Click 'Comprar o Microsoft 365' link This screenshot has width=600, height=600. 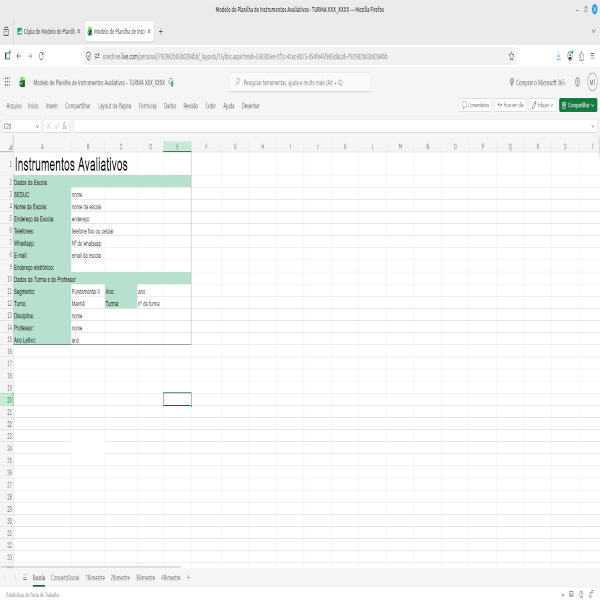click(x=536, y=82)
